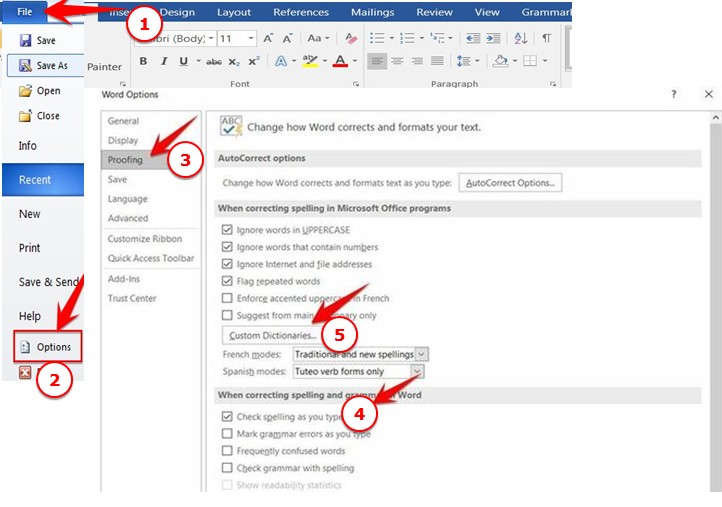
Task: Apply yellow text highlight color
Action: pos(310,61)
